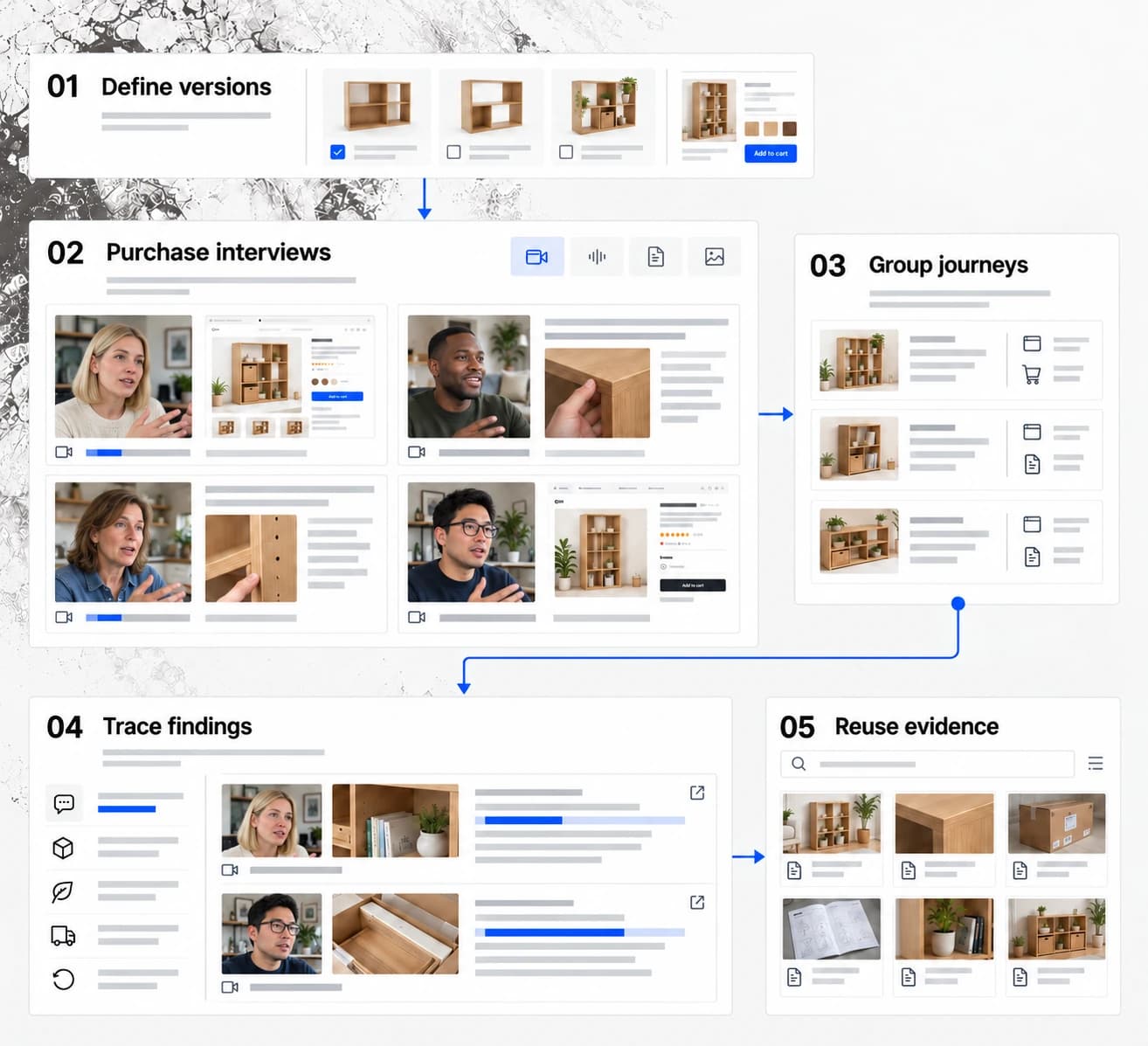Select the package cube category in Trace findings
This screenshot has height=1046, width=1148.
(63, 848)
